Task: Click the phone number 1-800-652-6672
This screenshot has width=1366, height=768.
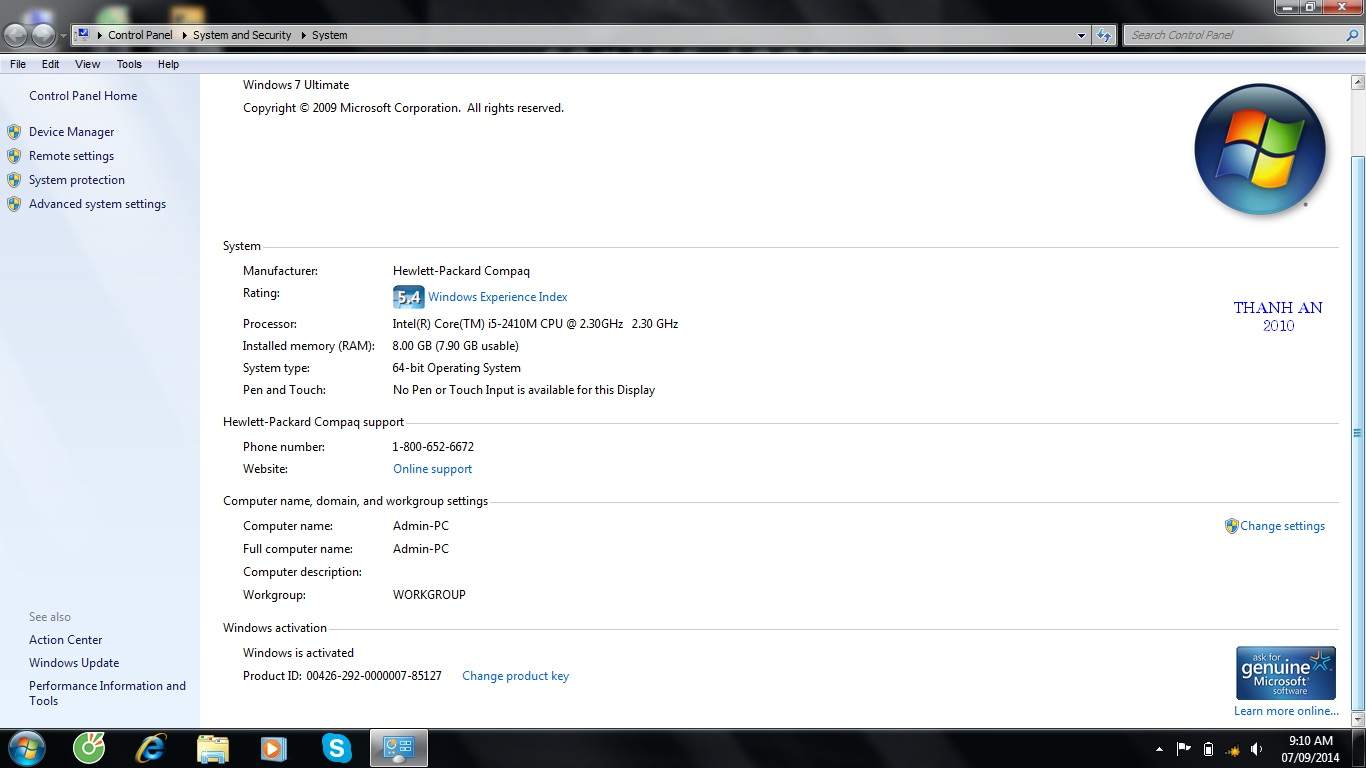Action: pos(433,447)
